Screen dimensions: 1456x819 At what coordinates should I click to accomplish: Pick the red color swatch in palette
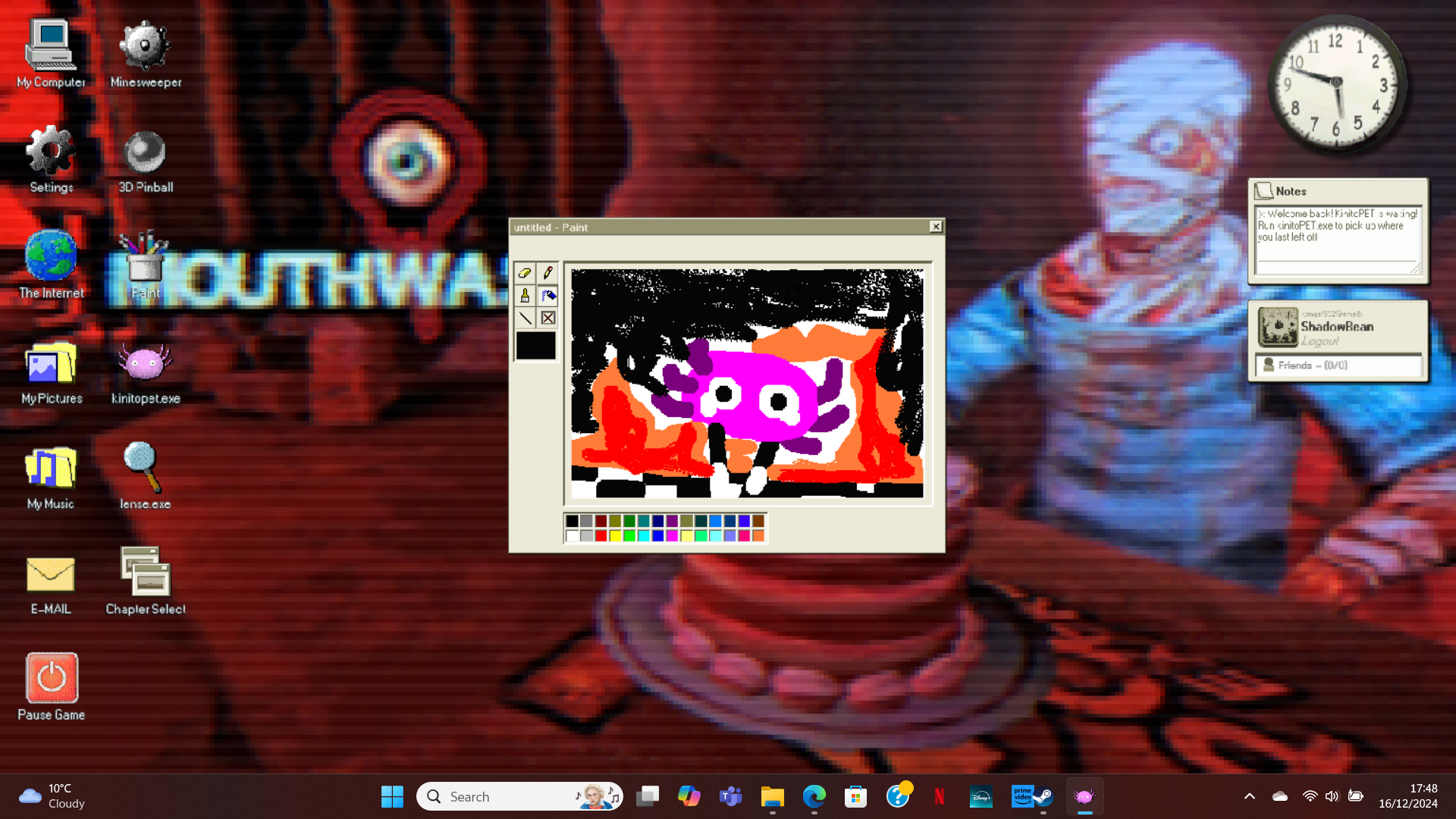pos(601,536)
